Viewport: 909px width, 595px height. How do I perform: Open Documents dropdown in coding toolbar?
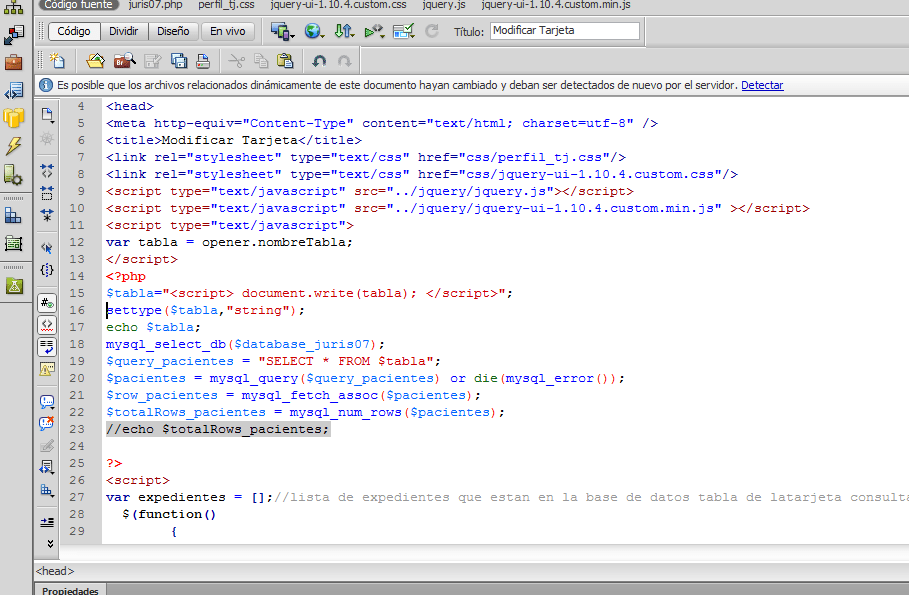(x=47, y=115)
